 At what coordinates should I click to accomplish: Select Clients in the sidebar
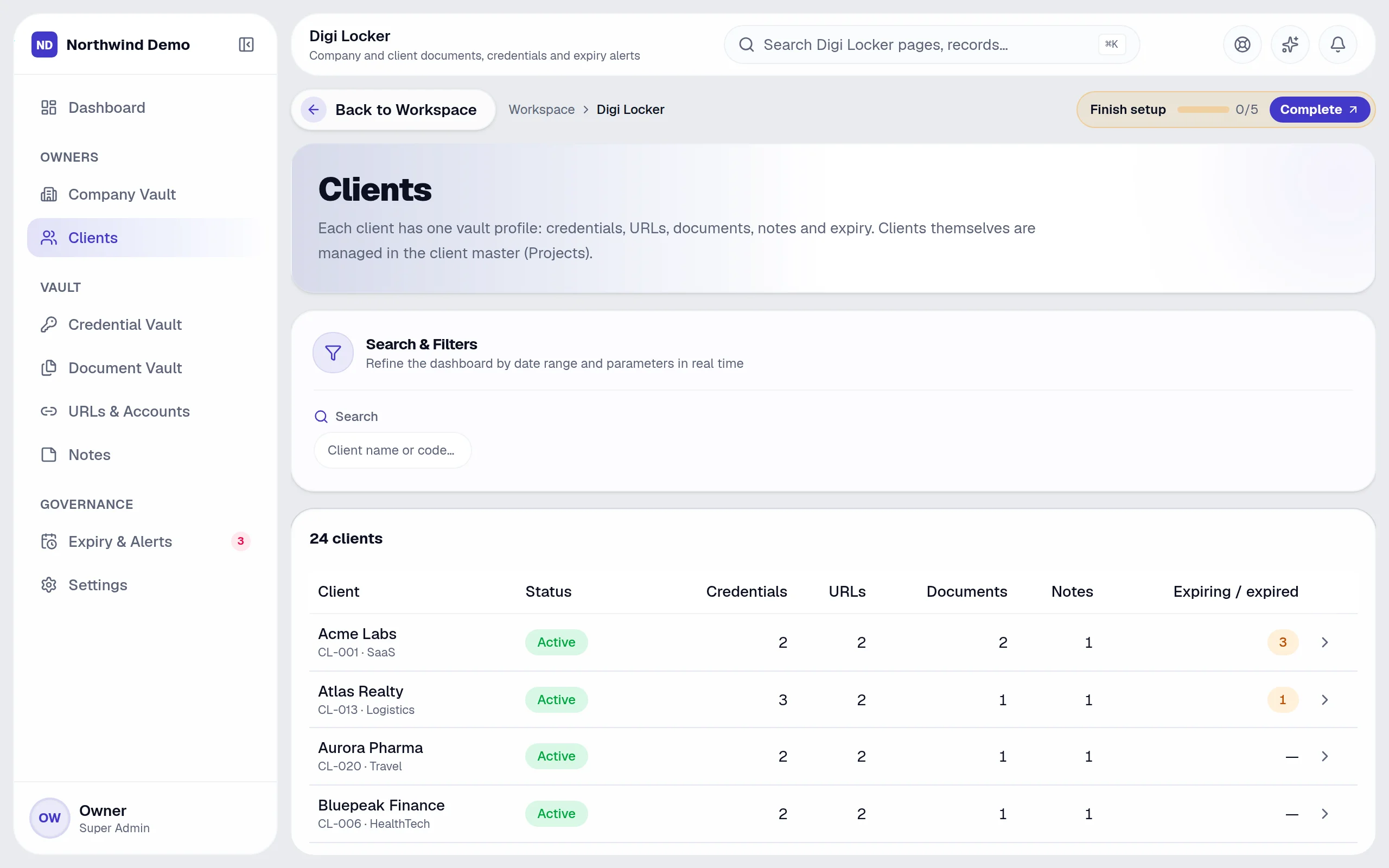[145, 238]
